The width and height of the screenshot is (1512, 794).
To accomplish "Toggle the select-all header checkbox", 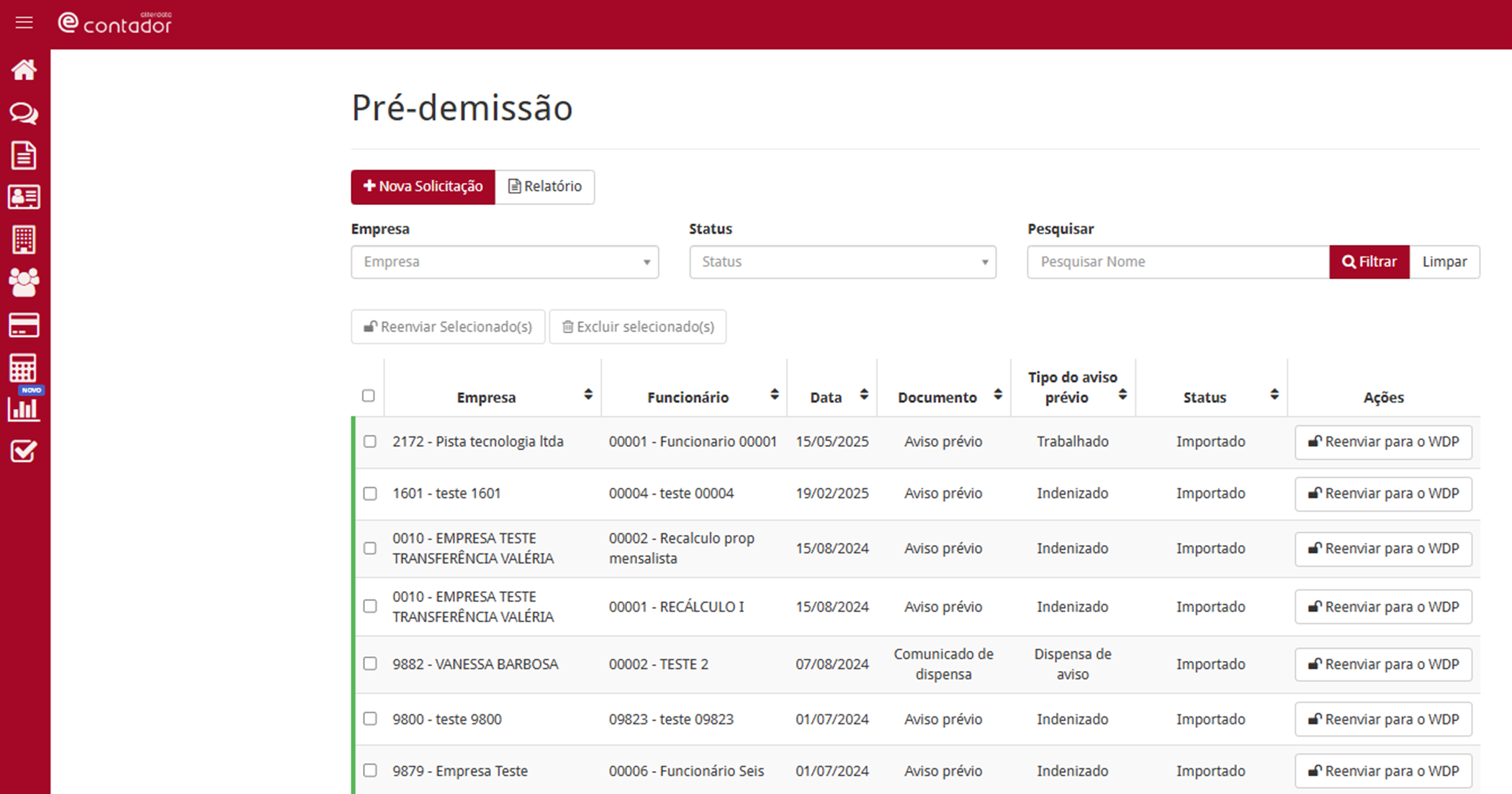I will (369, 396).
